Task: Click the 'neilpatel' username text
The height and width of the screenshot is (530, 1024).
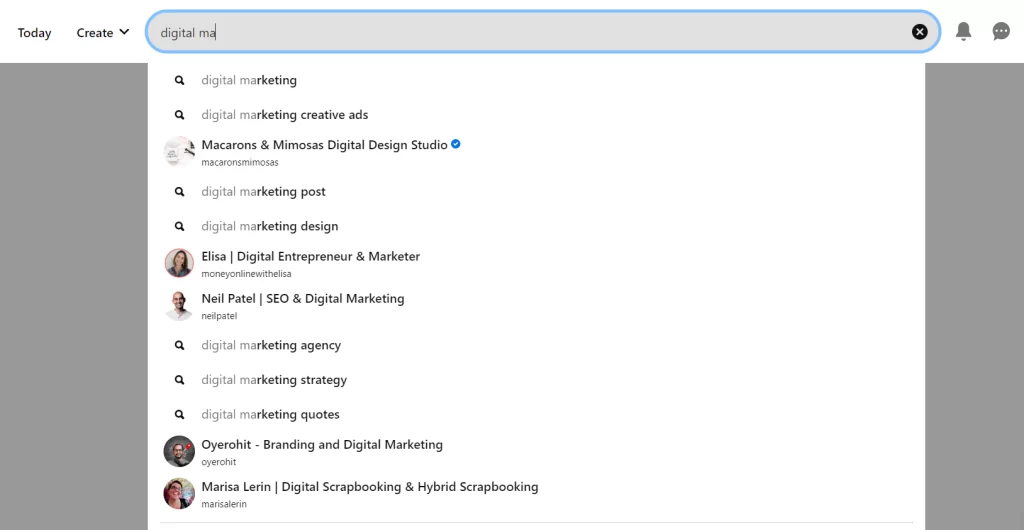Action: coord(219,316)
